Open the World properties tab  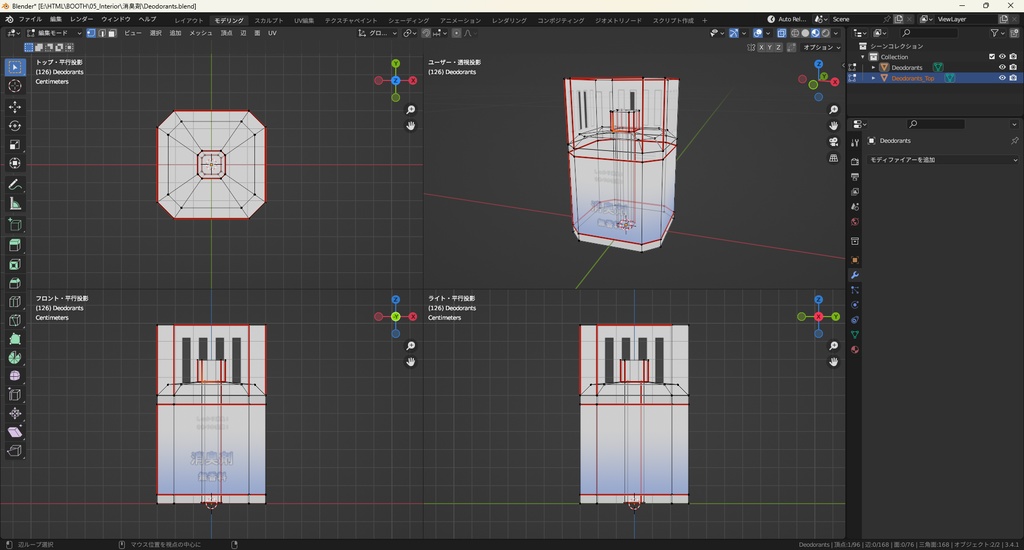[855, 222]
